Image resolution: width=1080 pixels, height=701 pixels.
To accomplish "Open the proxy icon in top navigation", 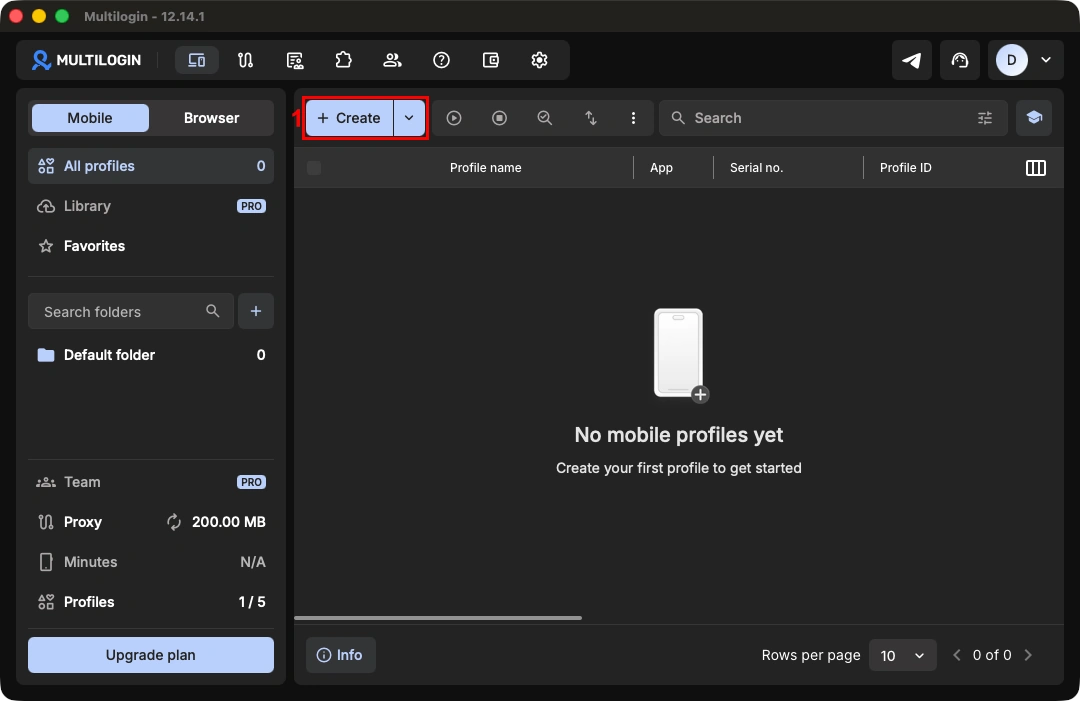I will (x=245, y=60).
